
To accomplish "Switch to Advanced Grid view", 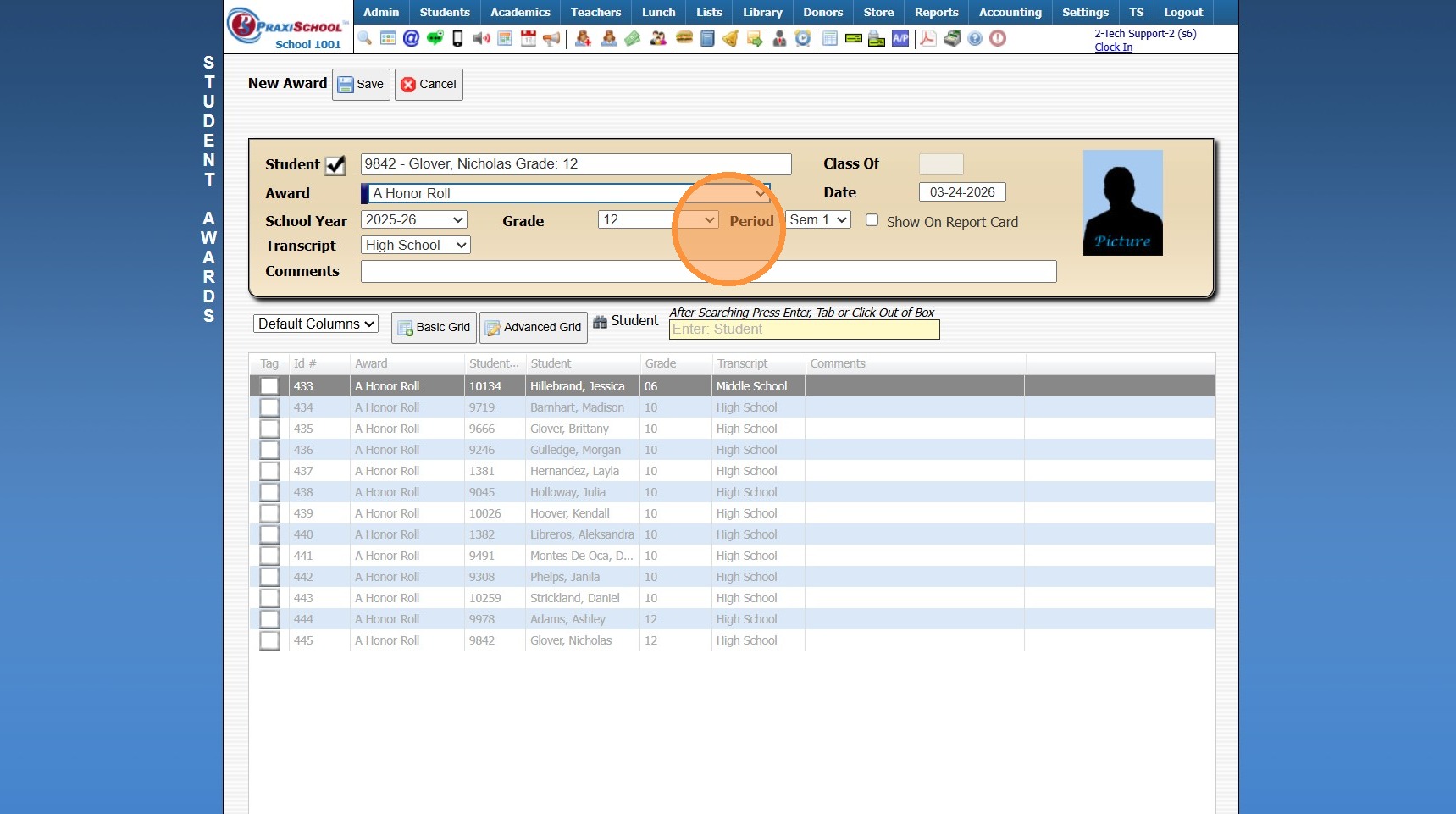I will (534, 327).
